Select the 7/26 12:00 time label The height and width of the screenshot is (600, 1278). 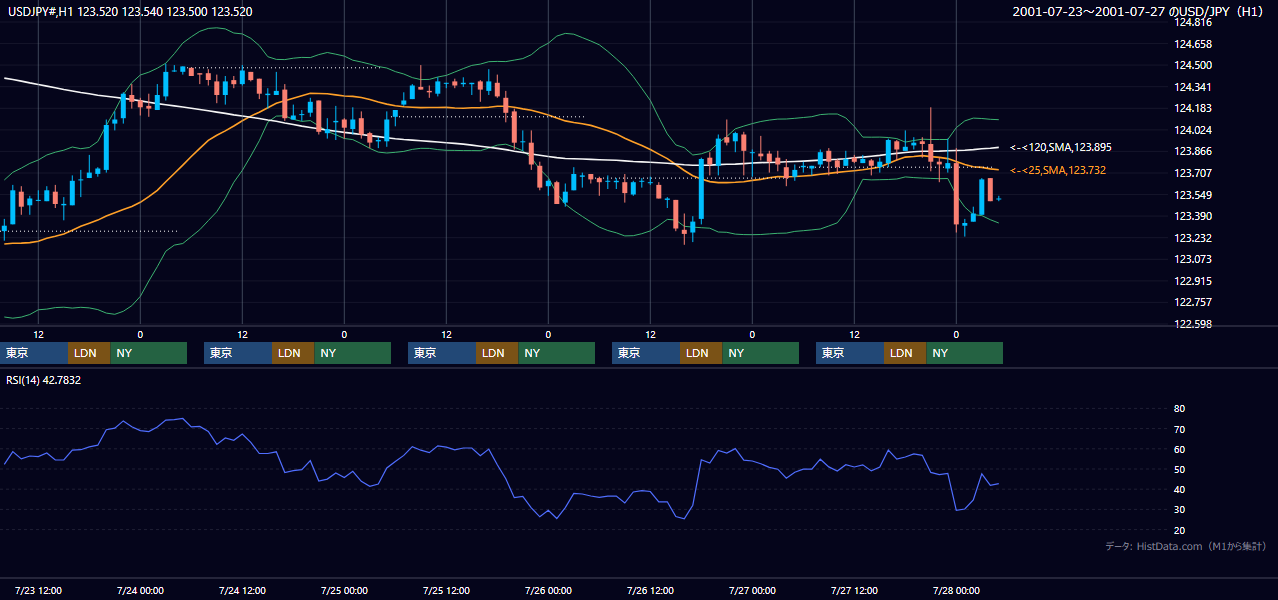click(x=650, y=590)
